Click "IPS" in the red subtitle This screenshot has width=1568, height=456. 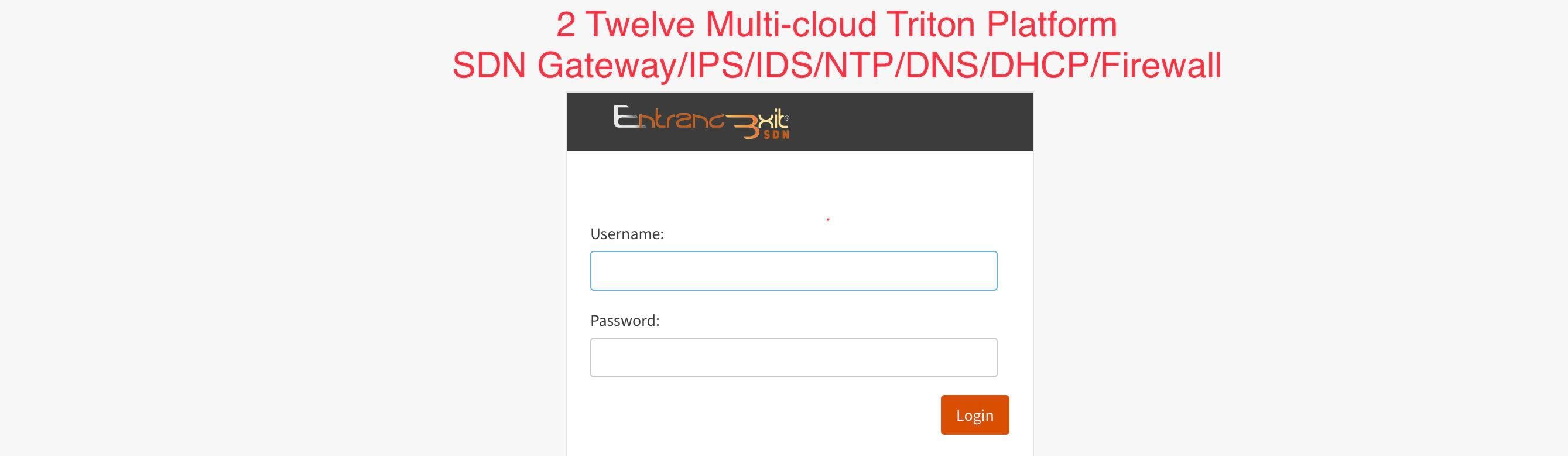[716, 65]
